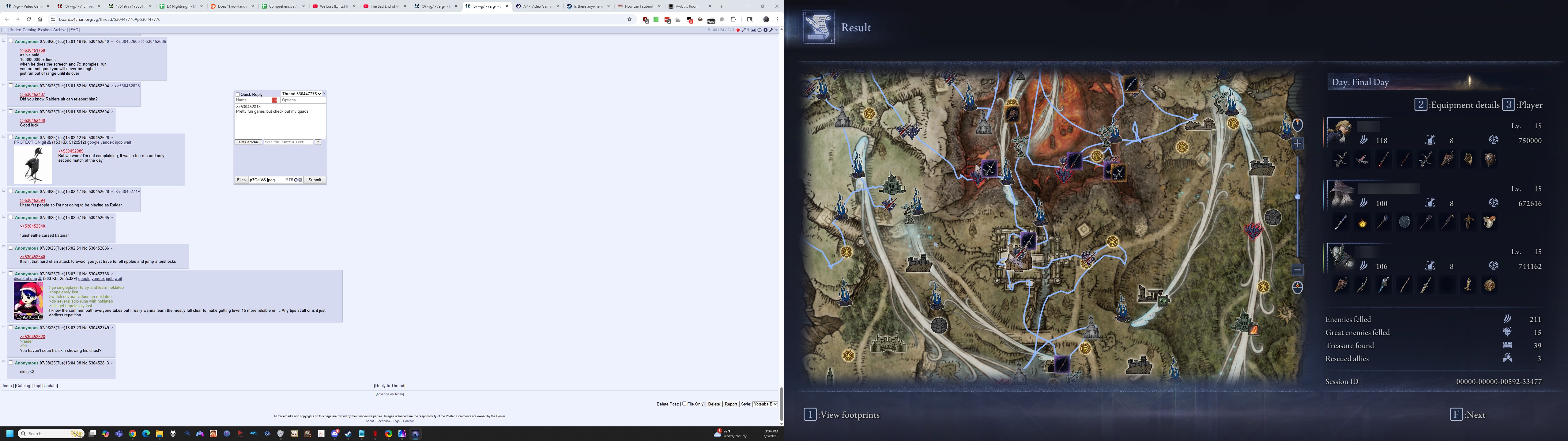Open a new browser tab

(721, 6)
